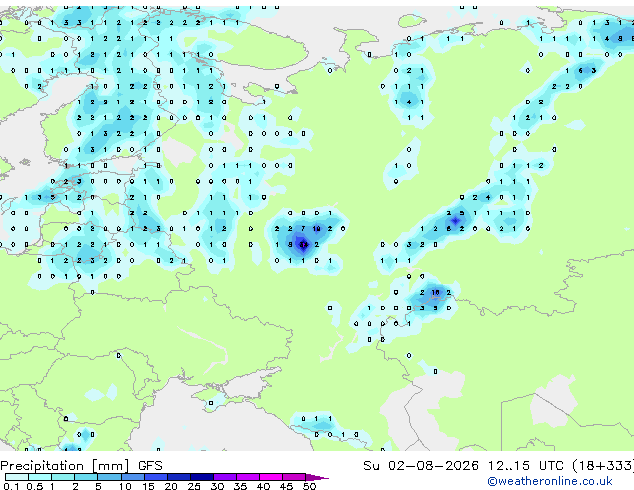Select the 30–35 mm purple legend swatch
The height and width of the screenshot is (490, 634).
point(224,477)
